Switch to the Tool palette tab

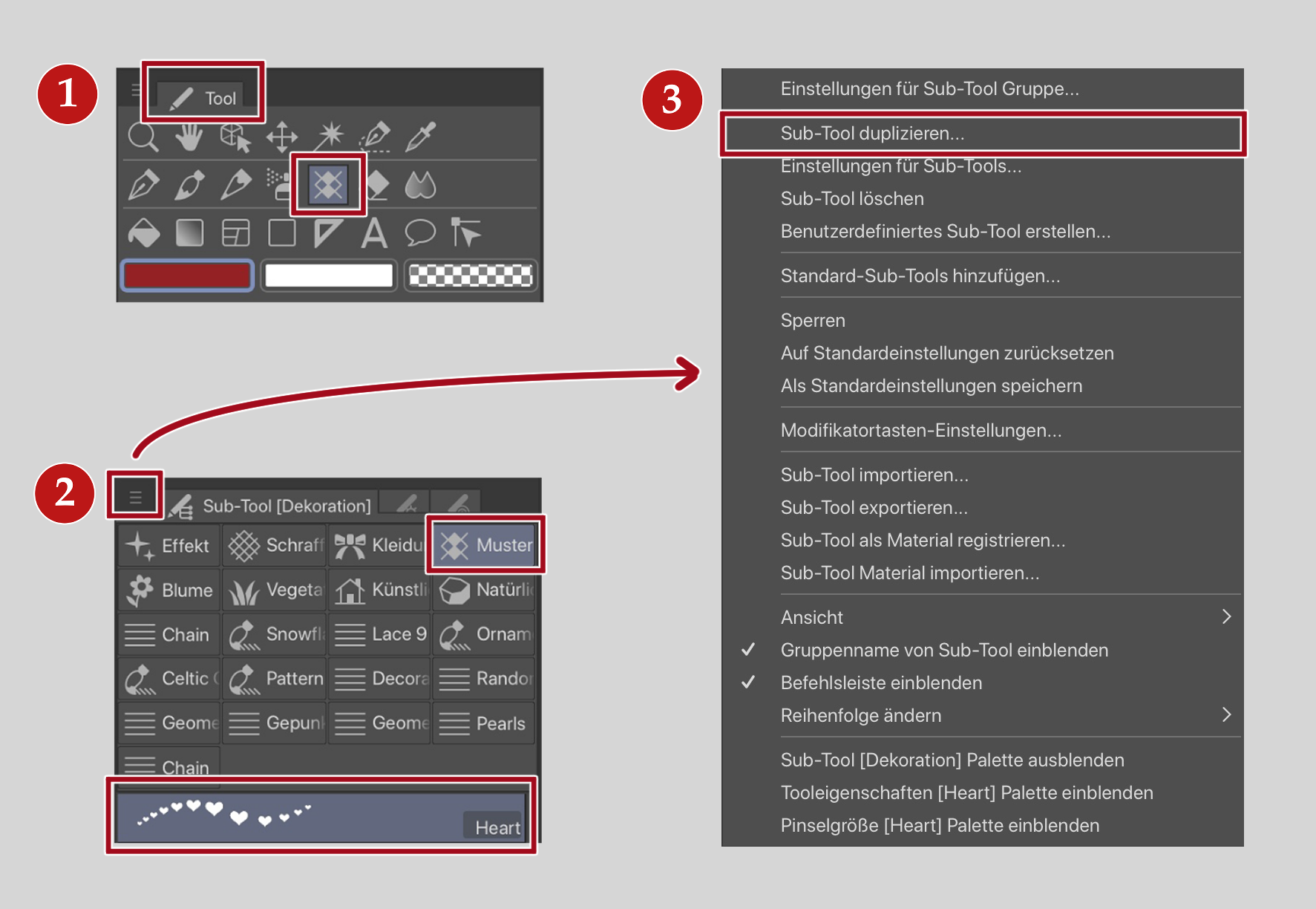(201, 98)
